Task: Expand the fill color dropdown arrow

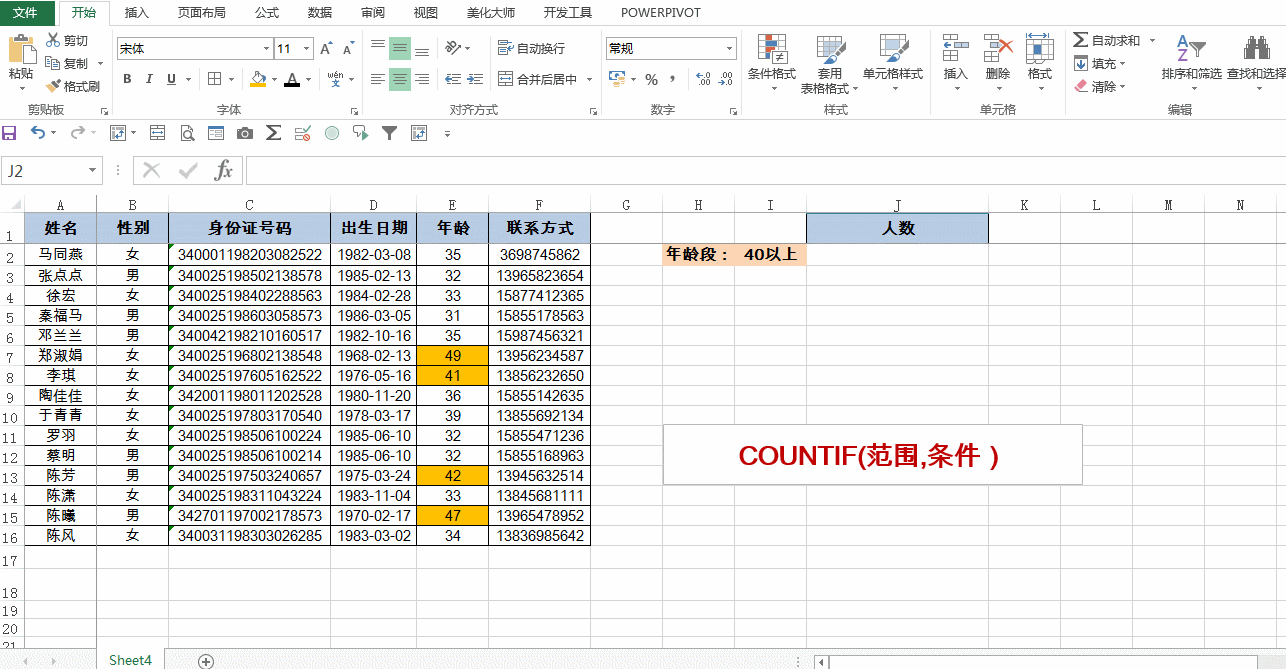Action: (x=272, y=79)
